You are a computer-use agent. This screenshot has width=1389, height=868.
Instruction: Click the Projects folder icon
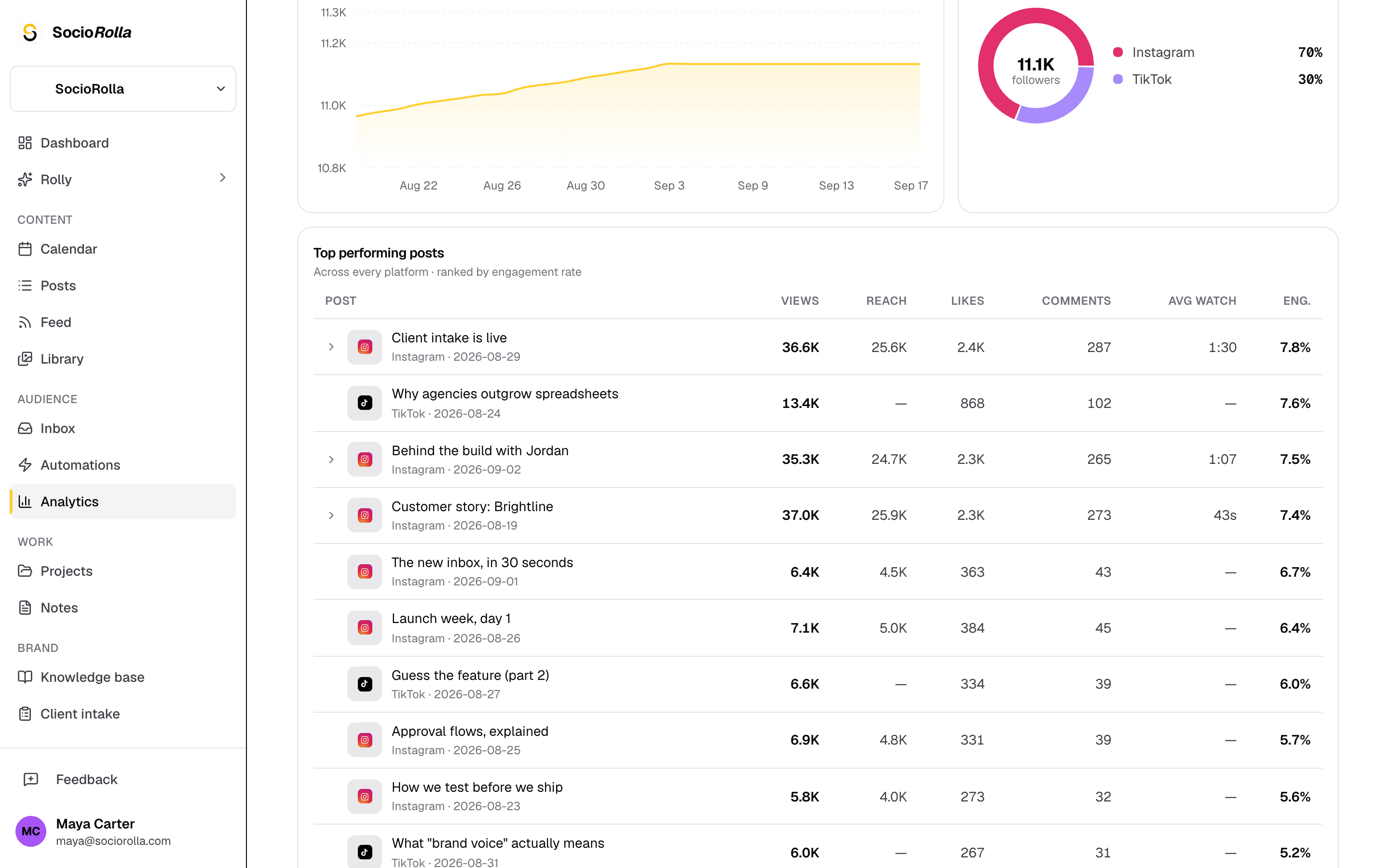[x=25, y=571]
